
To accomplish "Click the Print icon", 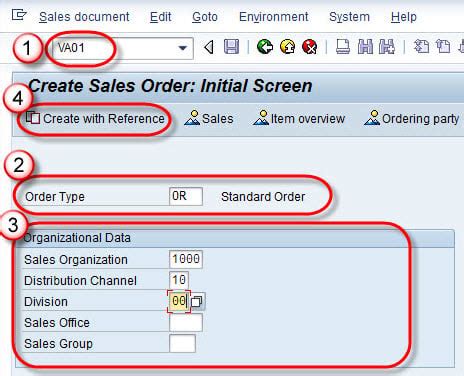I will click(x=343, y=47).
